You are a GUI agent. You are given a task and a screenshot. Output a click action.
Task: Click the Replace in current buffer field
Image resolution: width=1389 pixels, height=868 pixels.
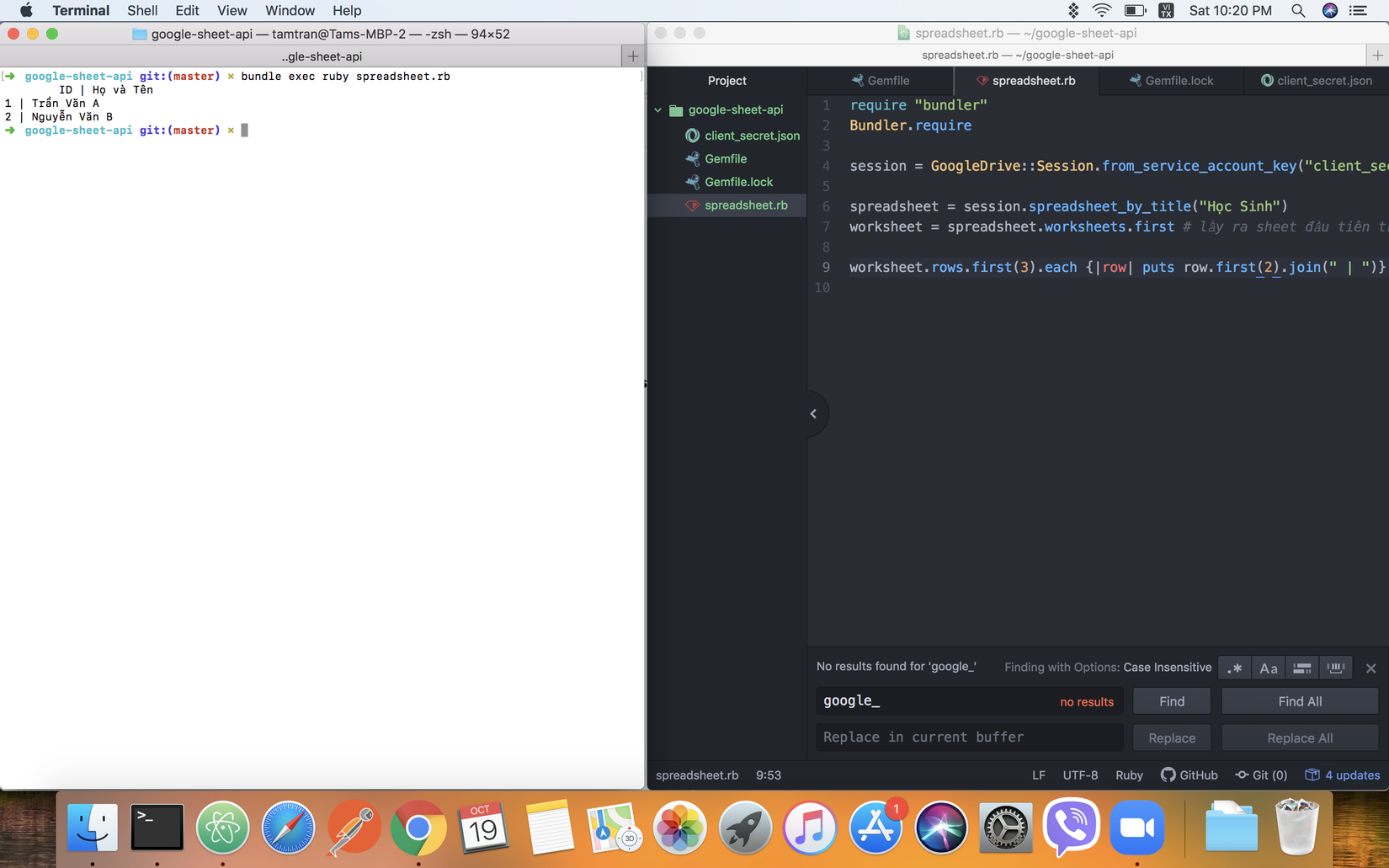pos(968,738)
